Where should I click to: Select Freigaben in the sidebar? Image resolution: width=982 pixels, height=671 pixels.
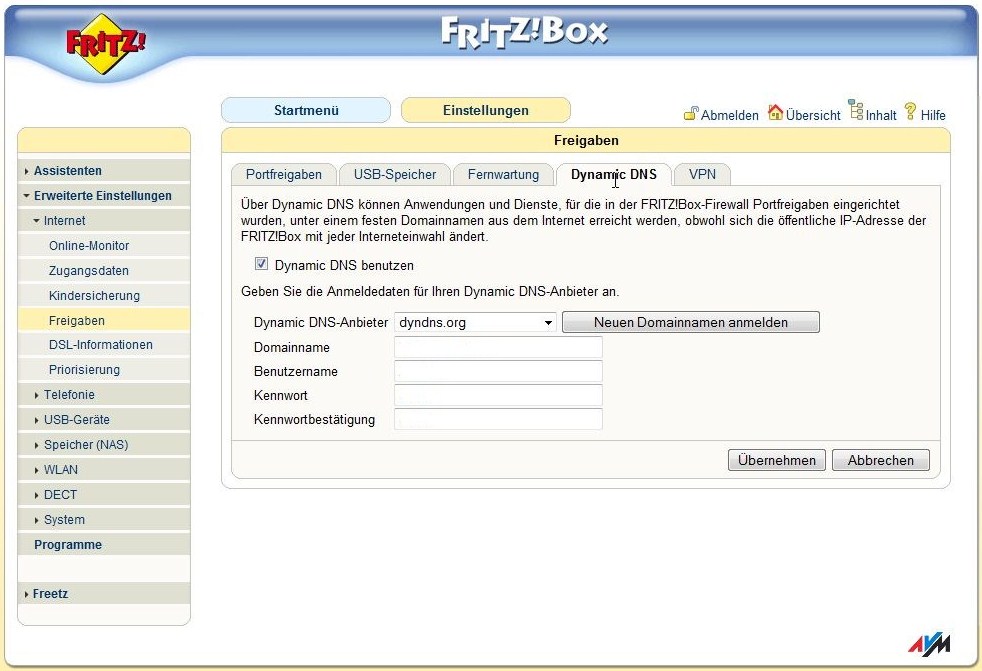(104, 320)
